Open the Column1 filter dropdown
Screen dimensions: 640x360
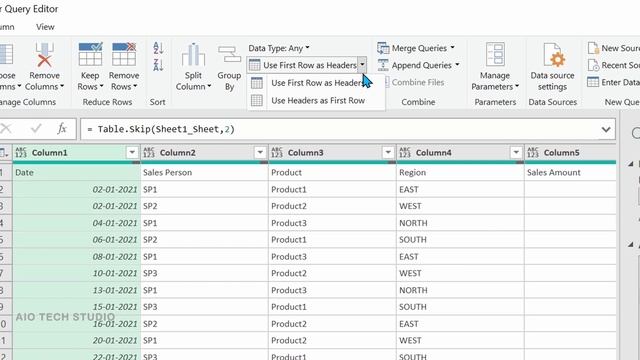132,153
